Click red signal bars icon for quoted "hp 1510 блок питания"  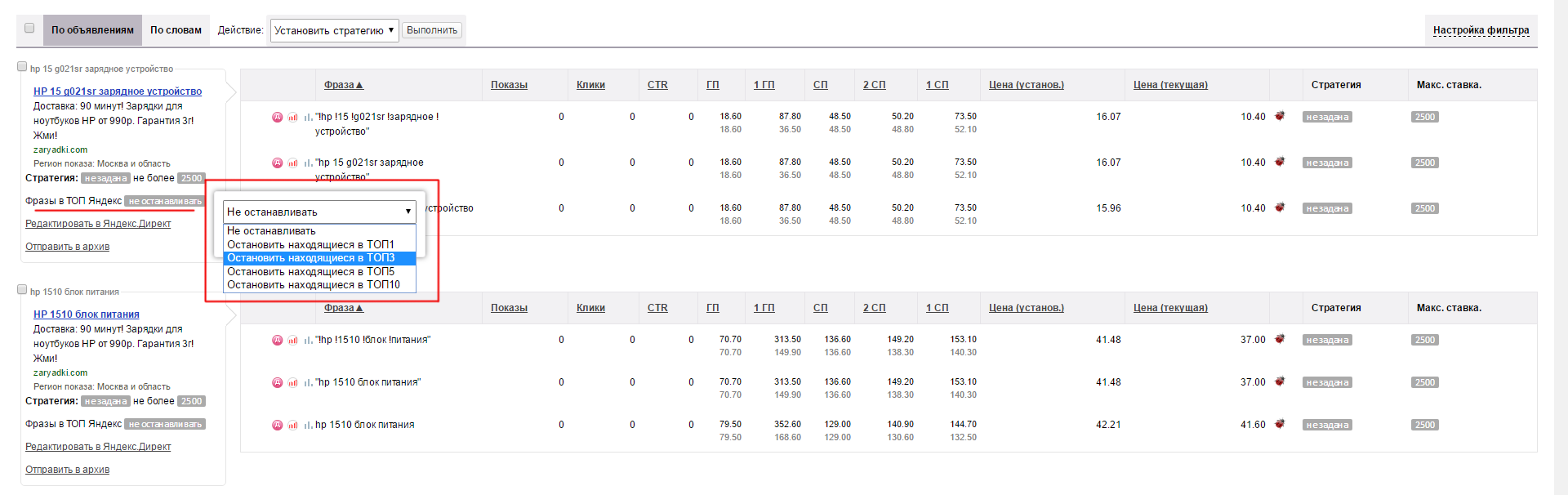coord(293,382)
